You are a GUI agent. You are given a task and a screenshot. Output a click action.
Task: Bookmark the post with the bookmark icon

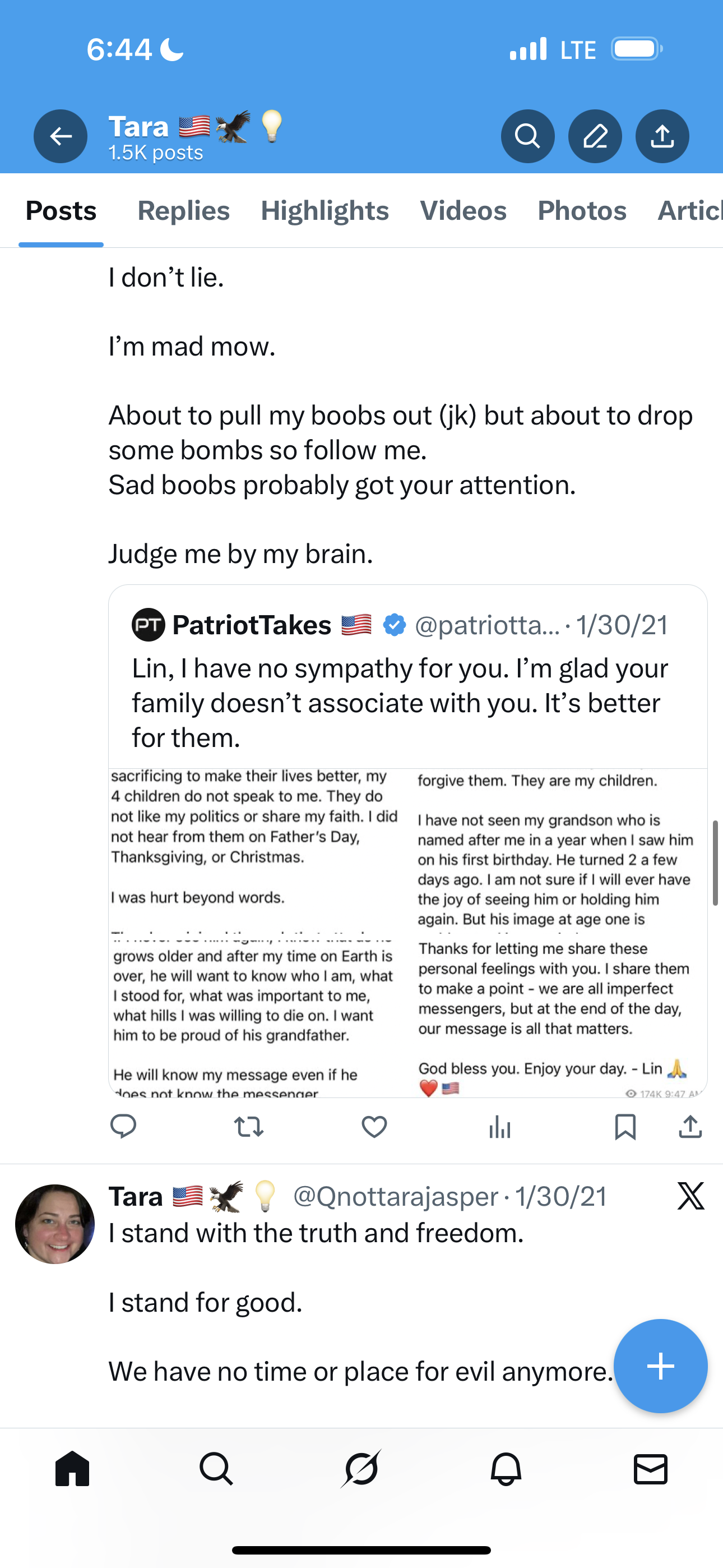[x=625, y=1127]
